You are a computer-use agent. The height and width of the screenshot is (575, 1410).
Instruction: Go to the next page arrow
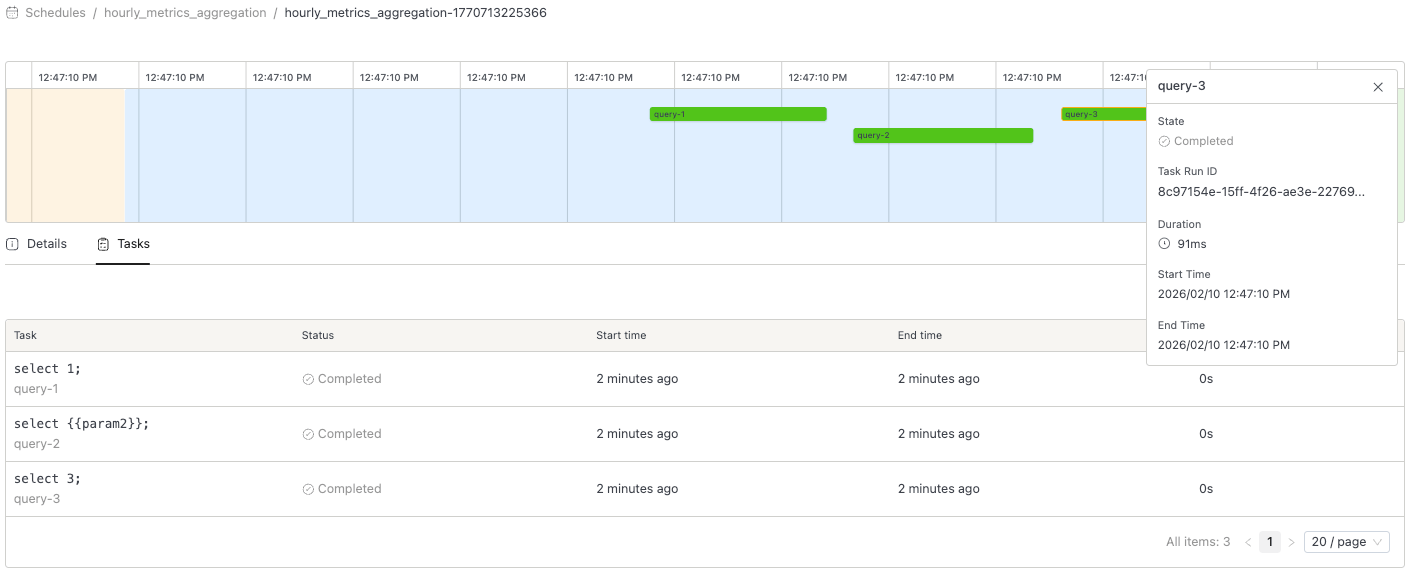point(1291,542)
